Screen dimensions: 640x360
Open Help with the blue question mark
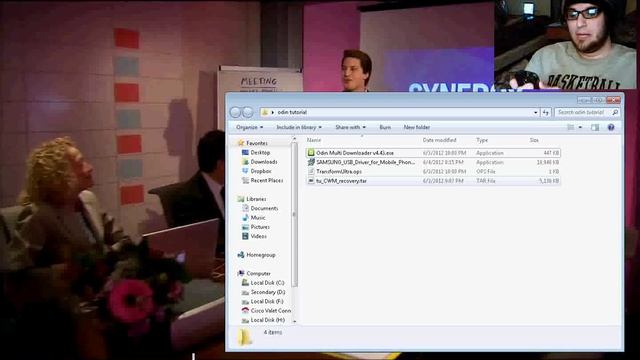(611, 127)
